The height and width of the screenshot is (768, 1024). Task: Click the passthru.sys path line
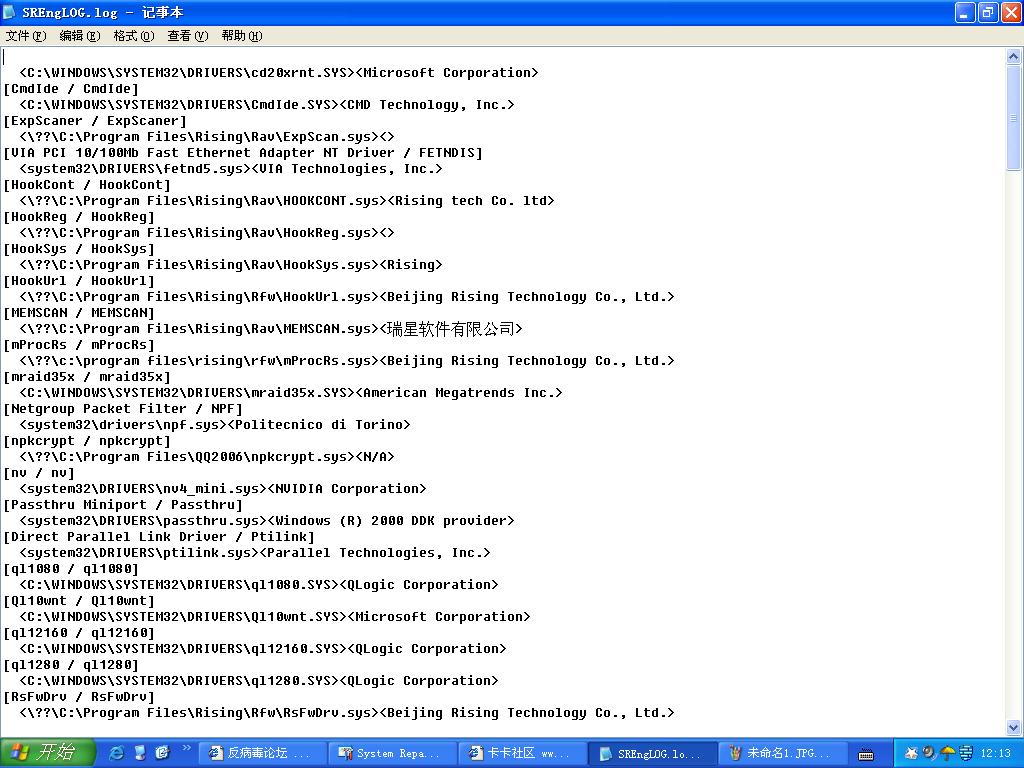pyautogui.click(x=267, y=520)
